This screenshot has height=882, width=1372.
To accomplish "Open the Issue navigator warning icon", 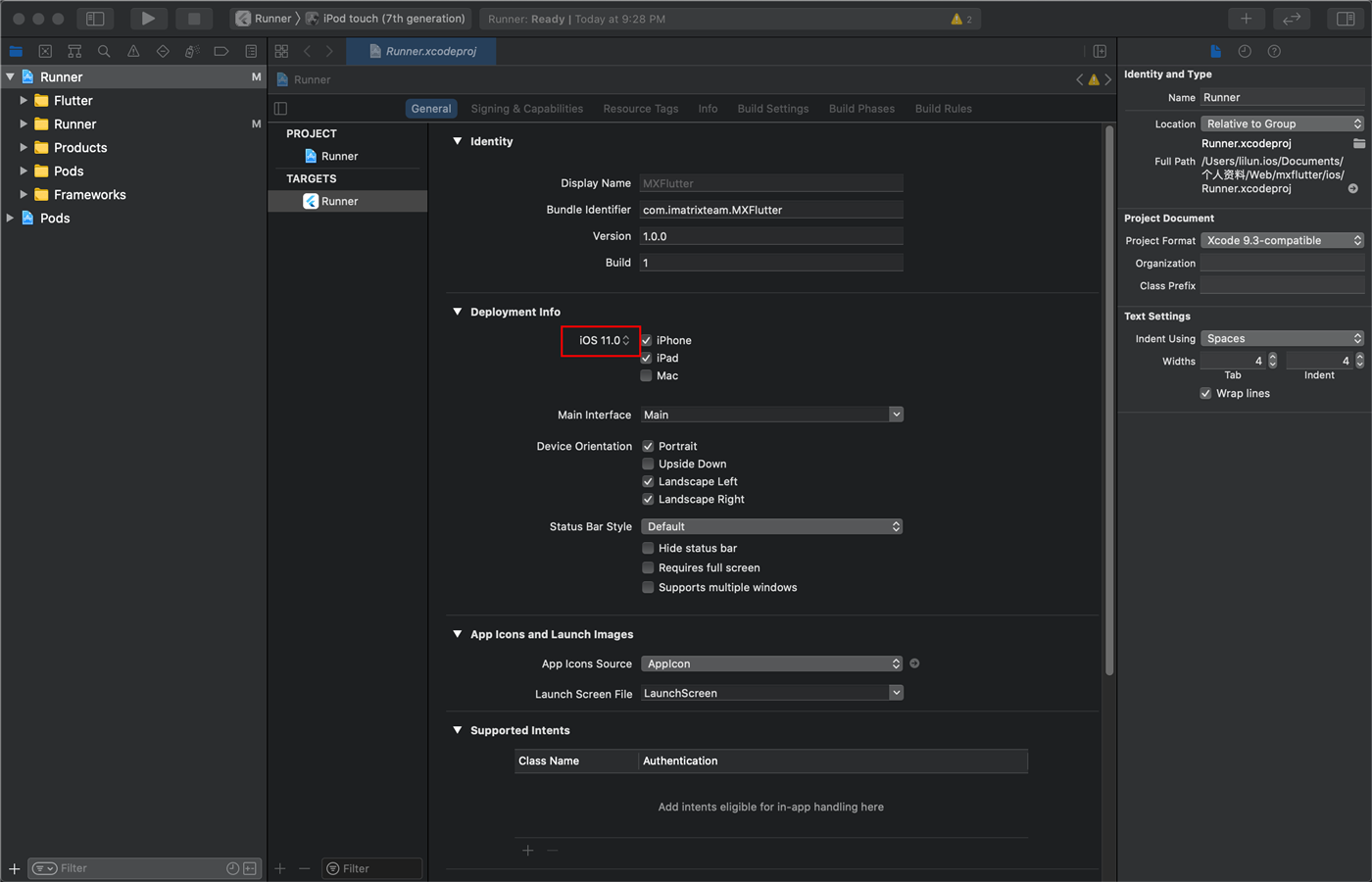I will 133,51.
